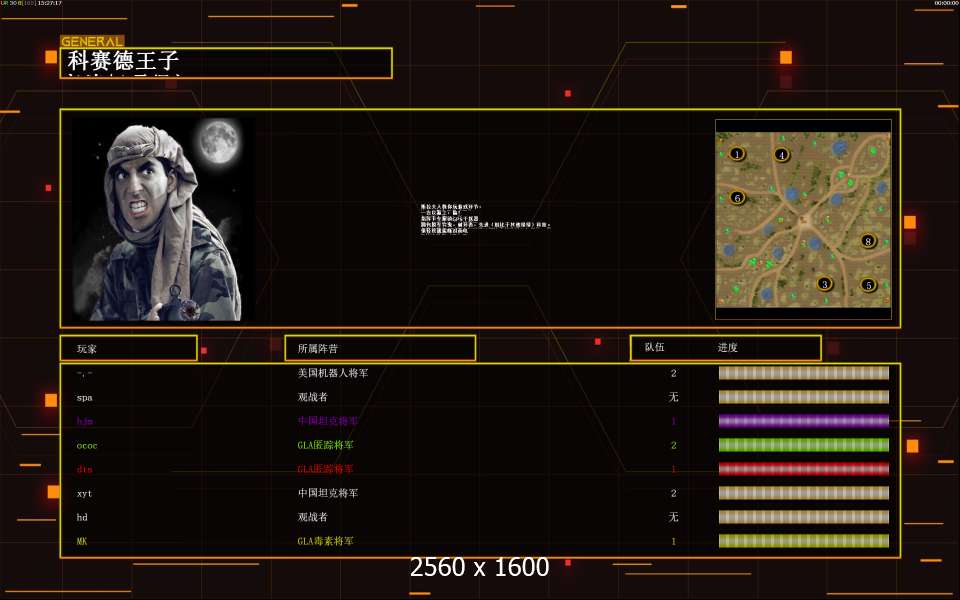Click 观战者 in the spa row
The image size is (960, 600).
(313, 397)
